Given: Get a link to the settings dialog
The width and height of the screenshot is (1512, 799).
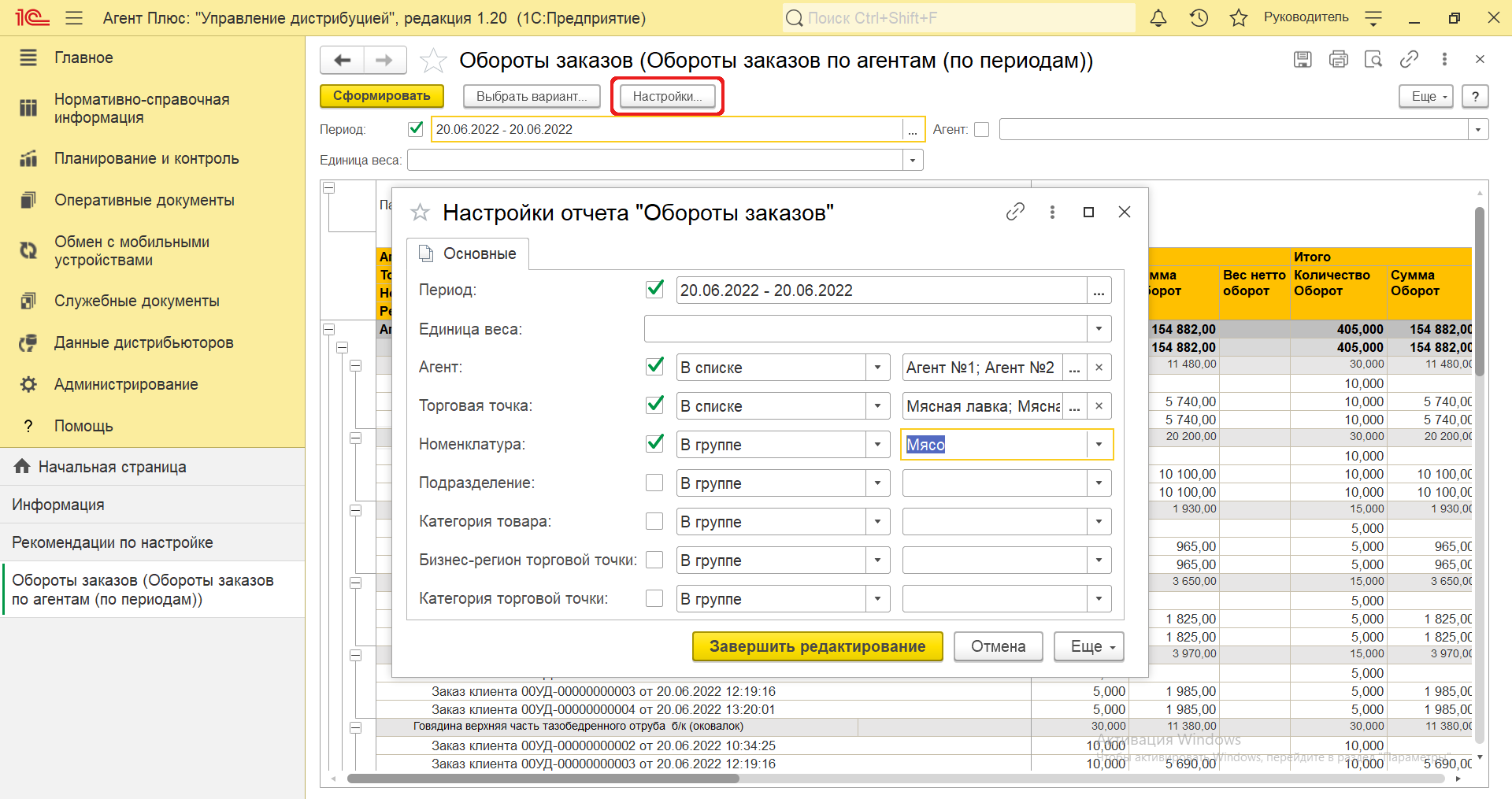Looking at the screenshot, I should pos(1015,212).
